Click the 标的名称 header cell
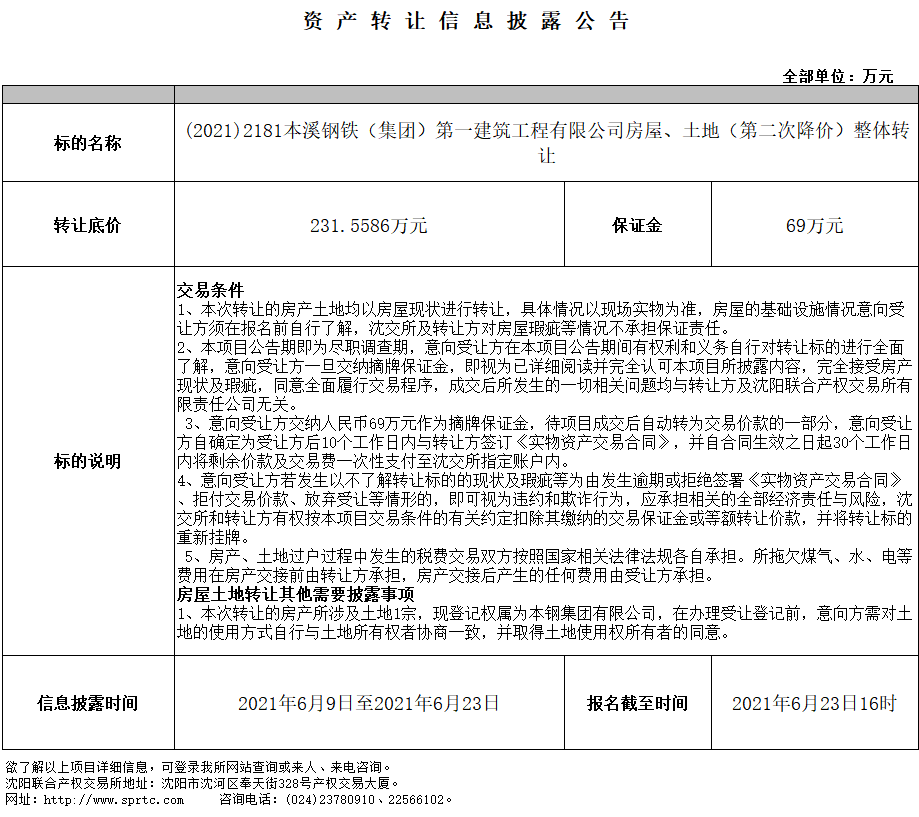The height and width of the screenshot is (817, 919). [x=87, y=143]
